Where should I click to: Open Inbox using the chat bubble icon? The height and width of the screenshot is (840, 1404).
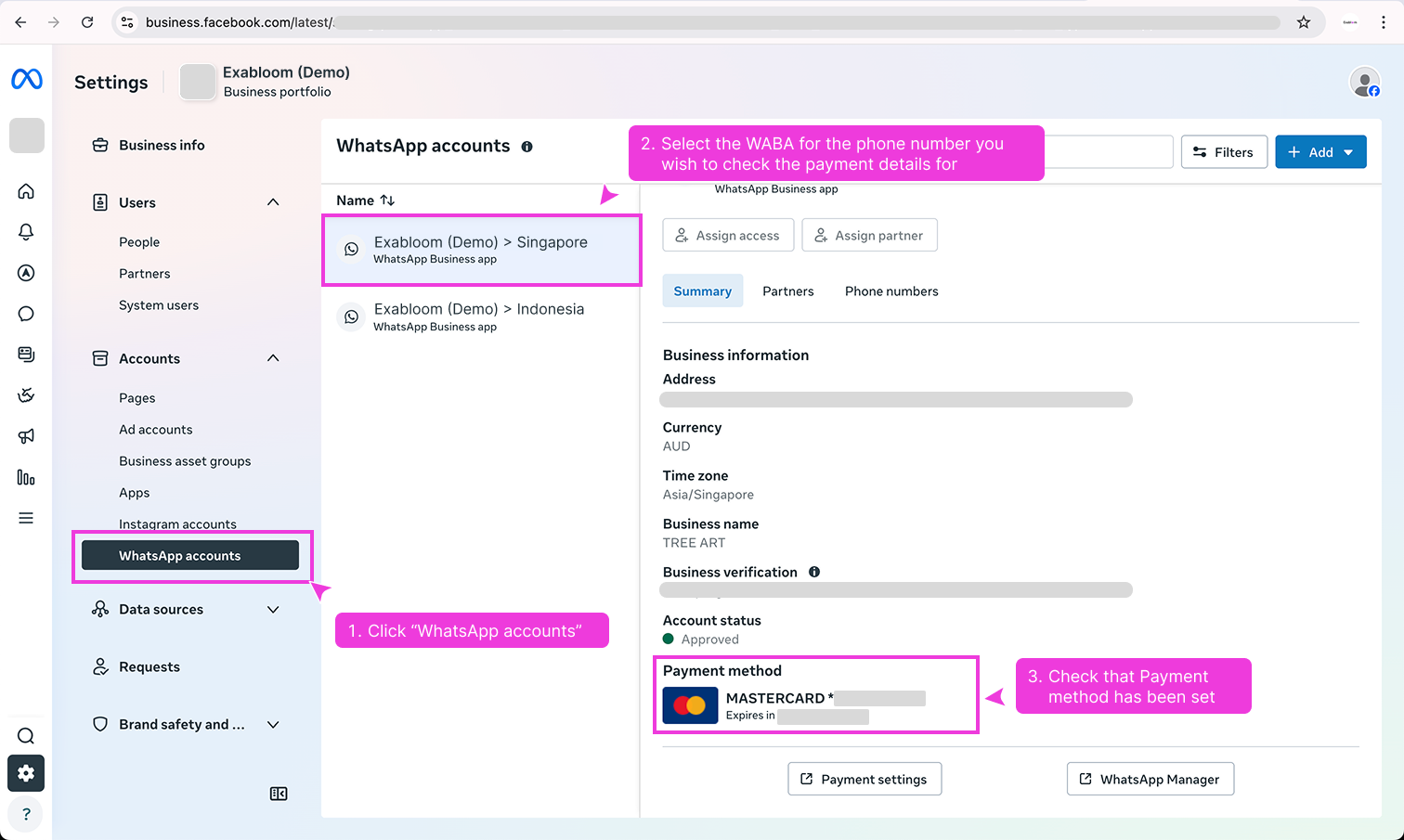tap(25, 314)
